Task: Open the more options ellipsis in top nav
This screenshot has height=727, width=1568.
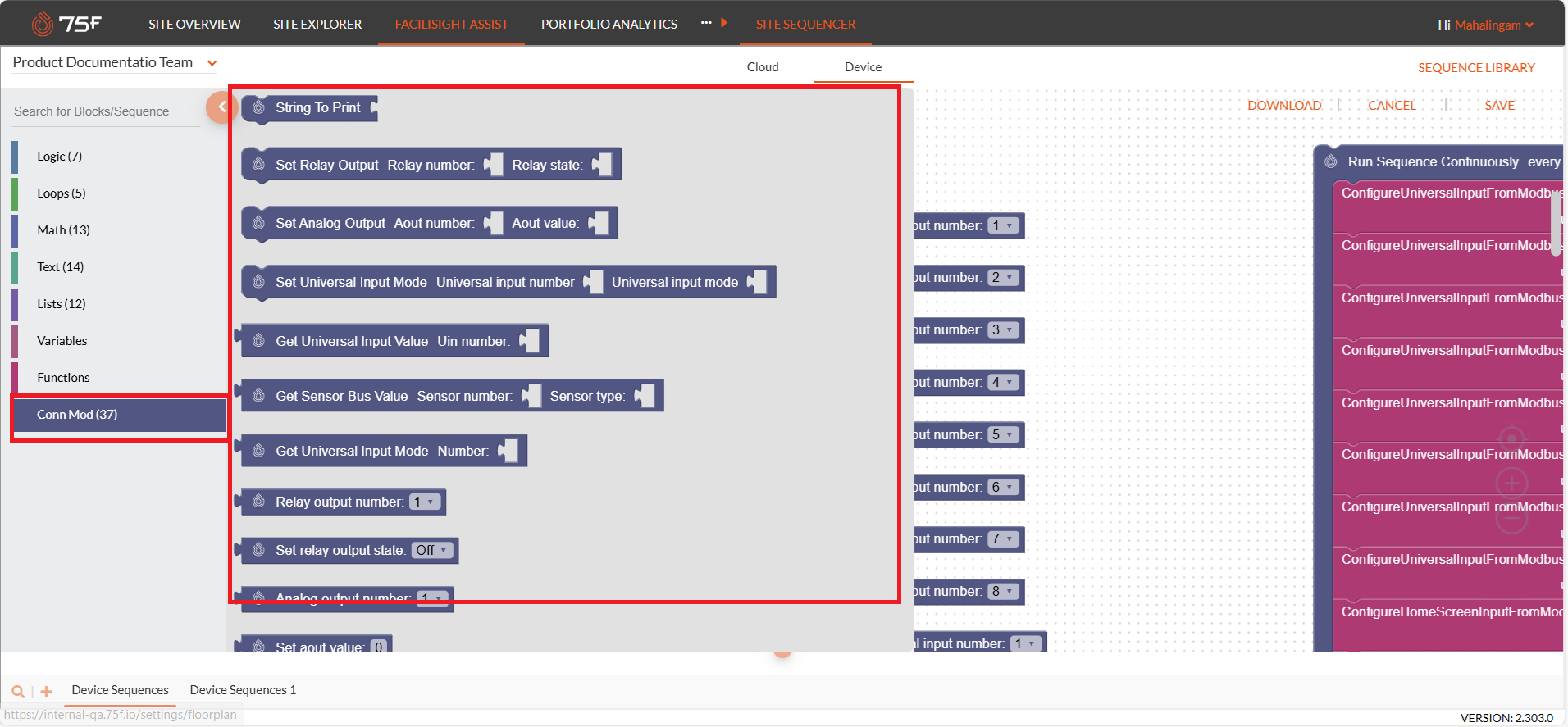Action: (x=706, y=23)
